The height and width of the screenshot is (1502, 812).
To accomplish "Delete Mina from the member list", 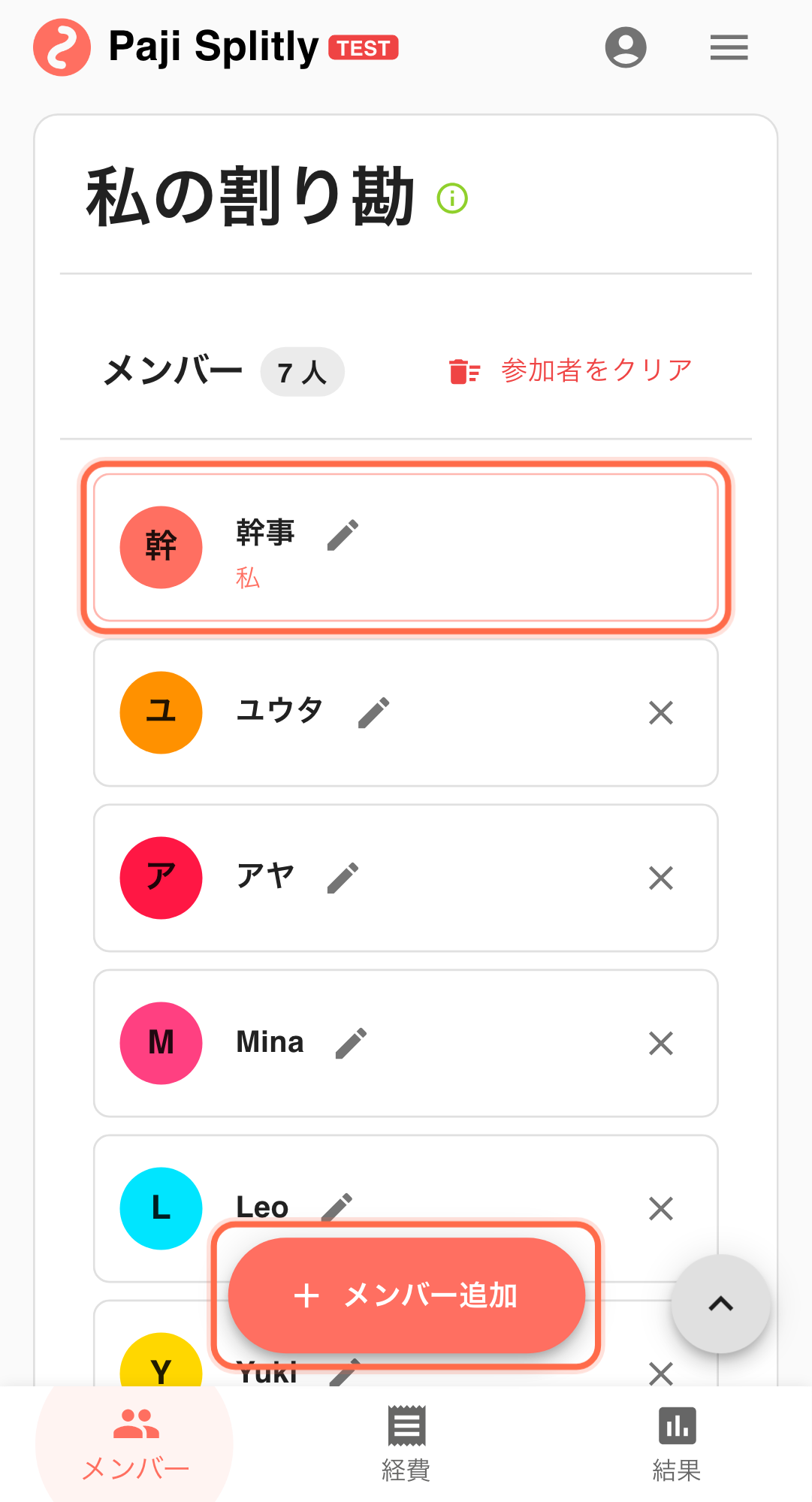I will 660,1043.
